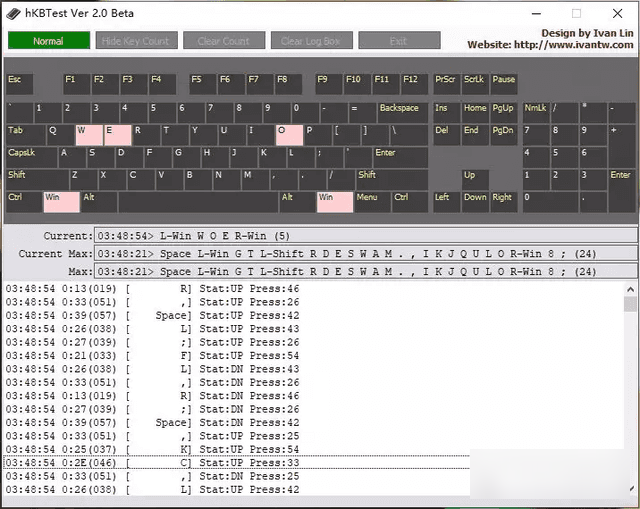Click the CapsLk key tile
This screenshot has width=640, height=509.
31,158
